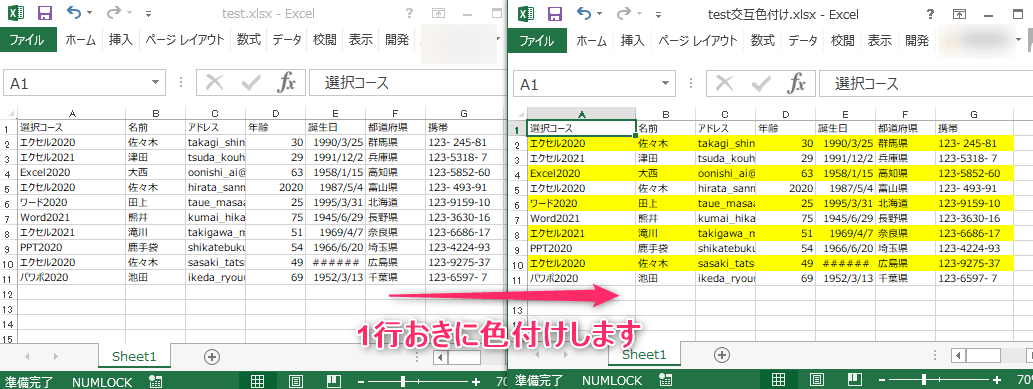Image resolution: width=1033 pixels, height=389 pixels.
Task: Add new sheet in left window
Action: pos(211,357)
